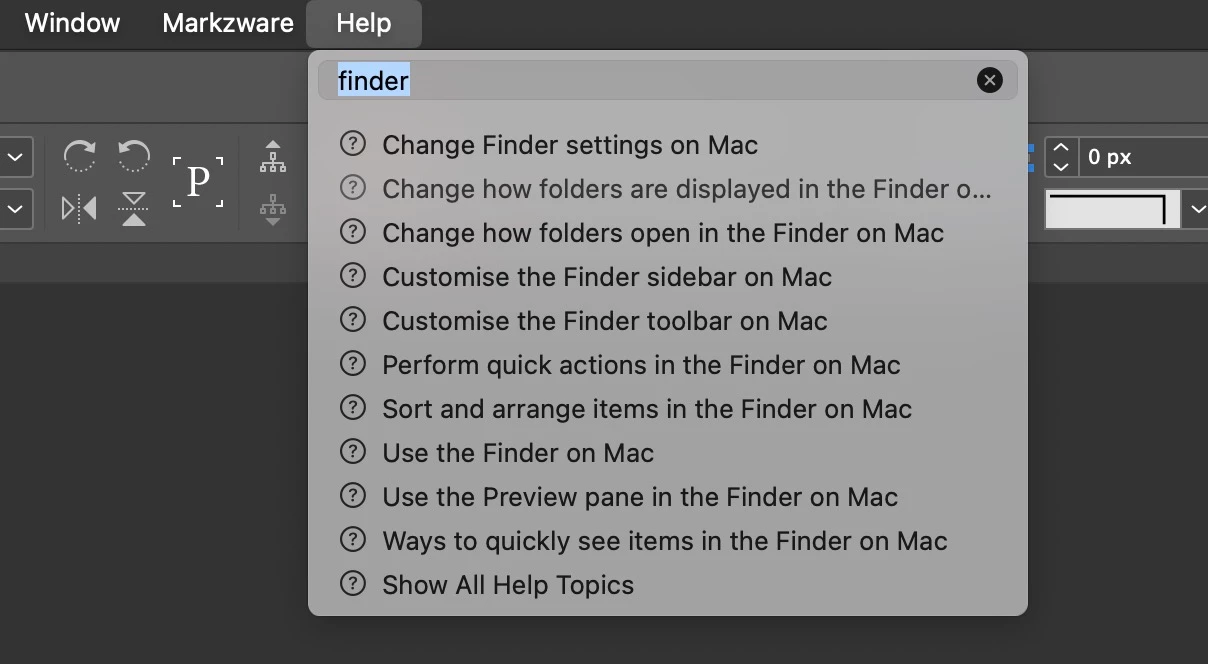
Task: Open the upper left toolbar dropdown
Action: coord(16,157)
